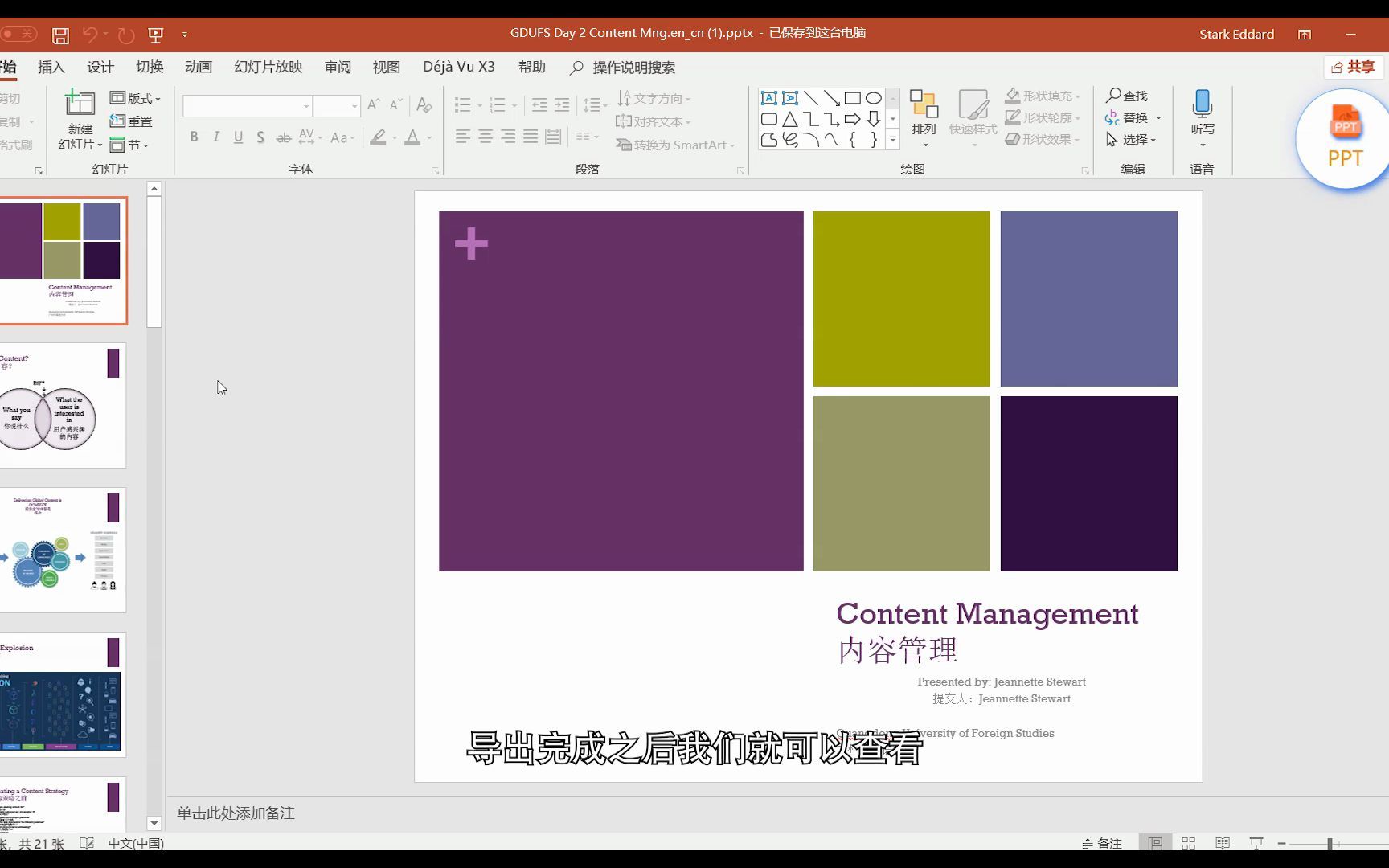
Task: Click the 共享 share button
Action: click(1353, 68)
